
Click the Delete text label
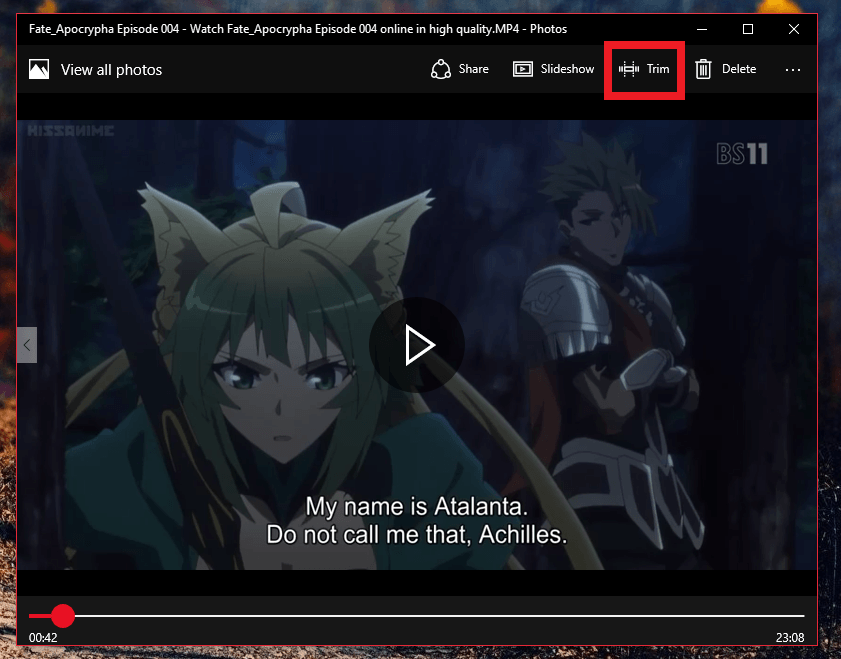pyautogui.click(x=739, y=69)
